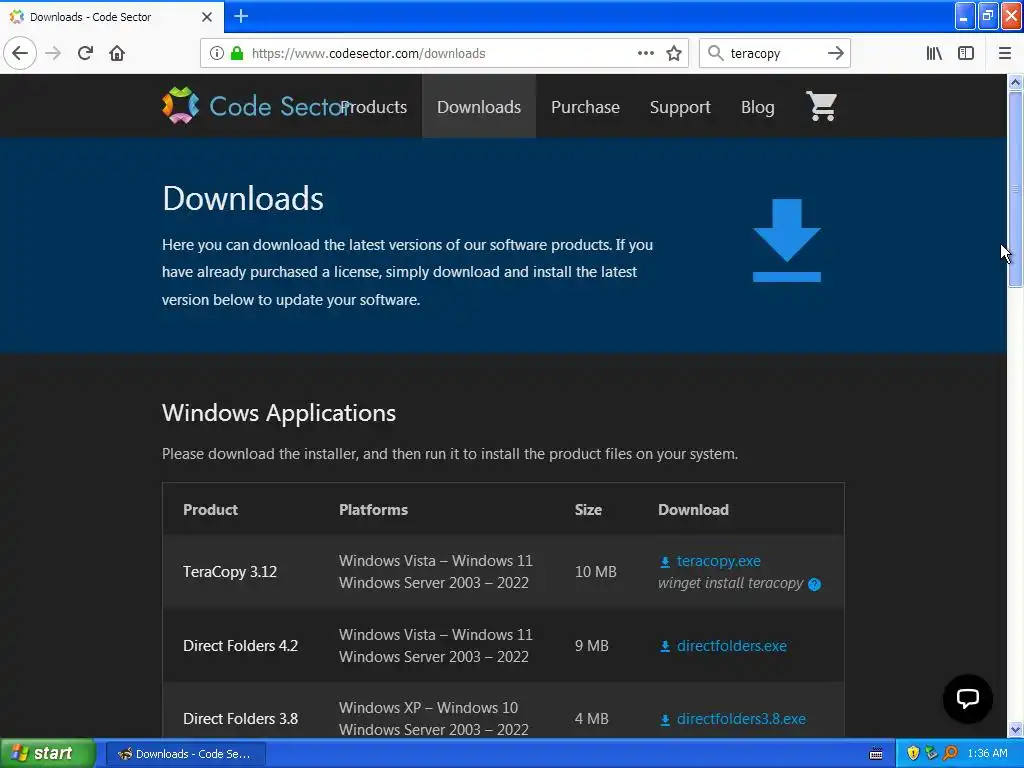
Task: Click the Size column header
Action: [588, 510]
